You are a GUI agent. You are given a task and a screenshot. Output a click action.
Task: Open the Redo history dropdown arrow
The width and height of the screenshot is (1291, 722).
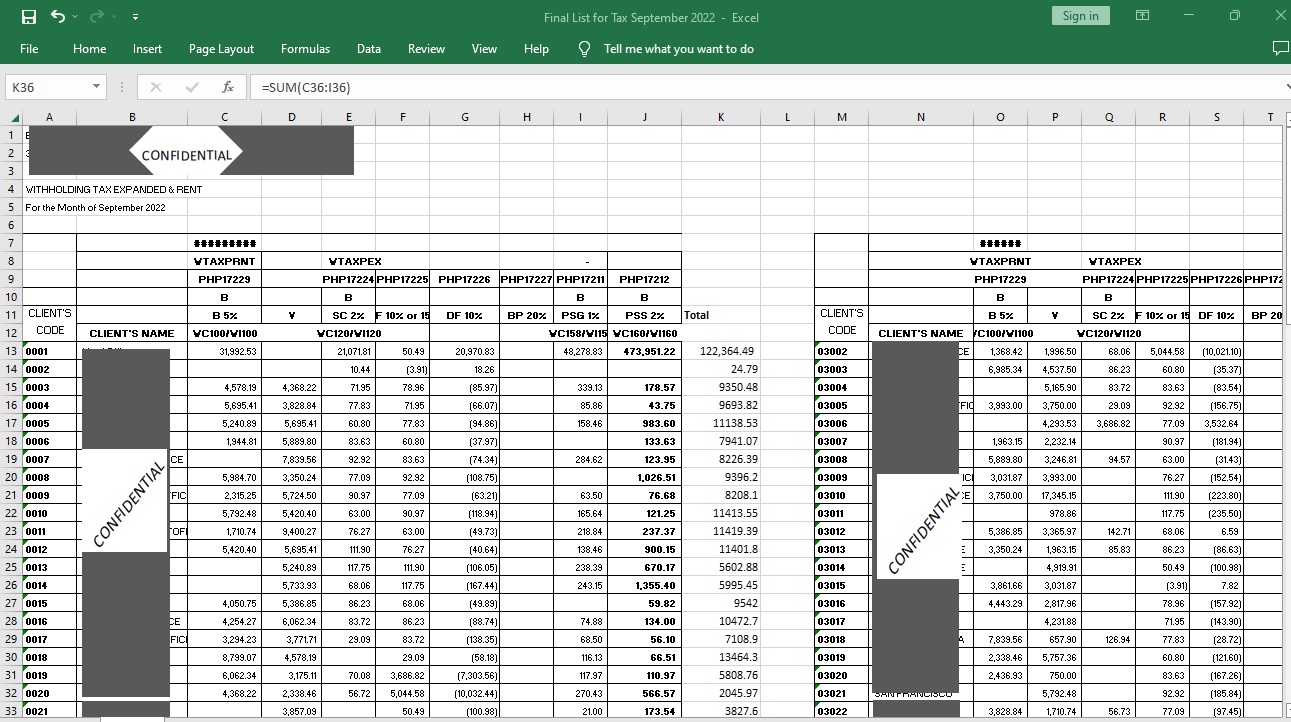pyautogui.click(x=115, y=16)
